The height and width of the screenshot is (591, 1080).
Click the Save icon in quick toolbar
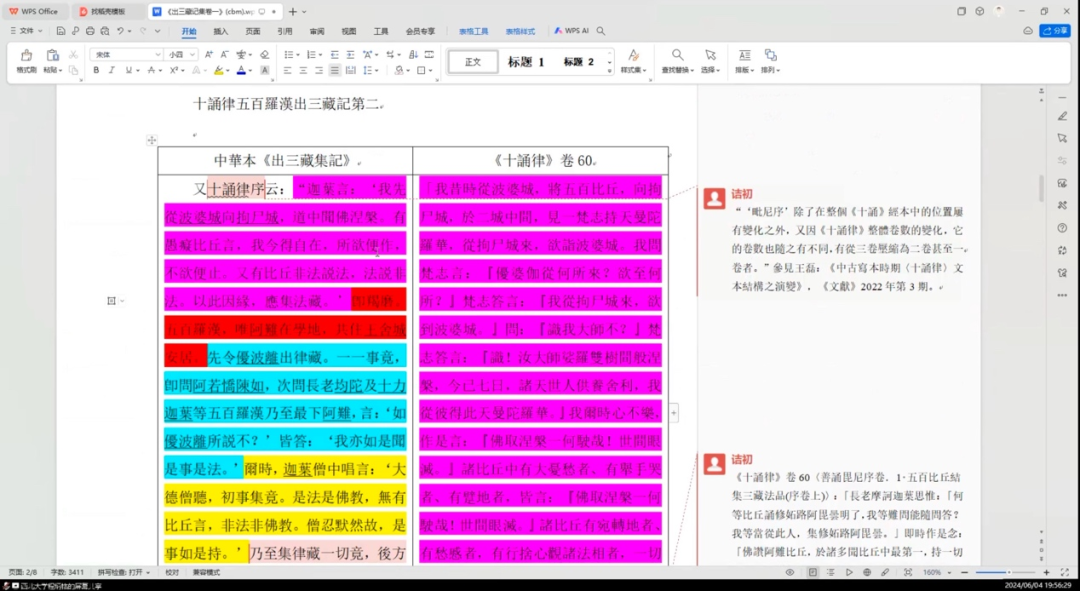coord(60,31)
